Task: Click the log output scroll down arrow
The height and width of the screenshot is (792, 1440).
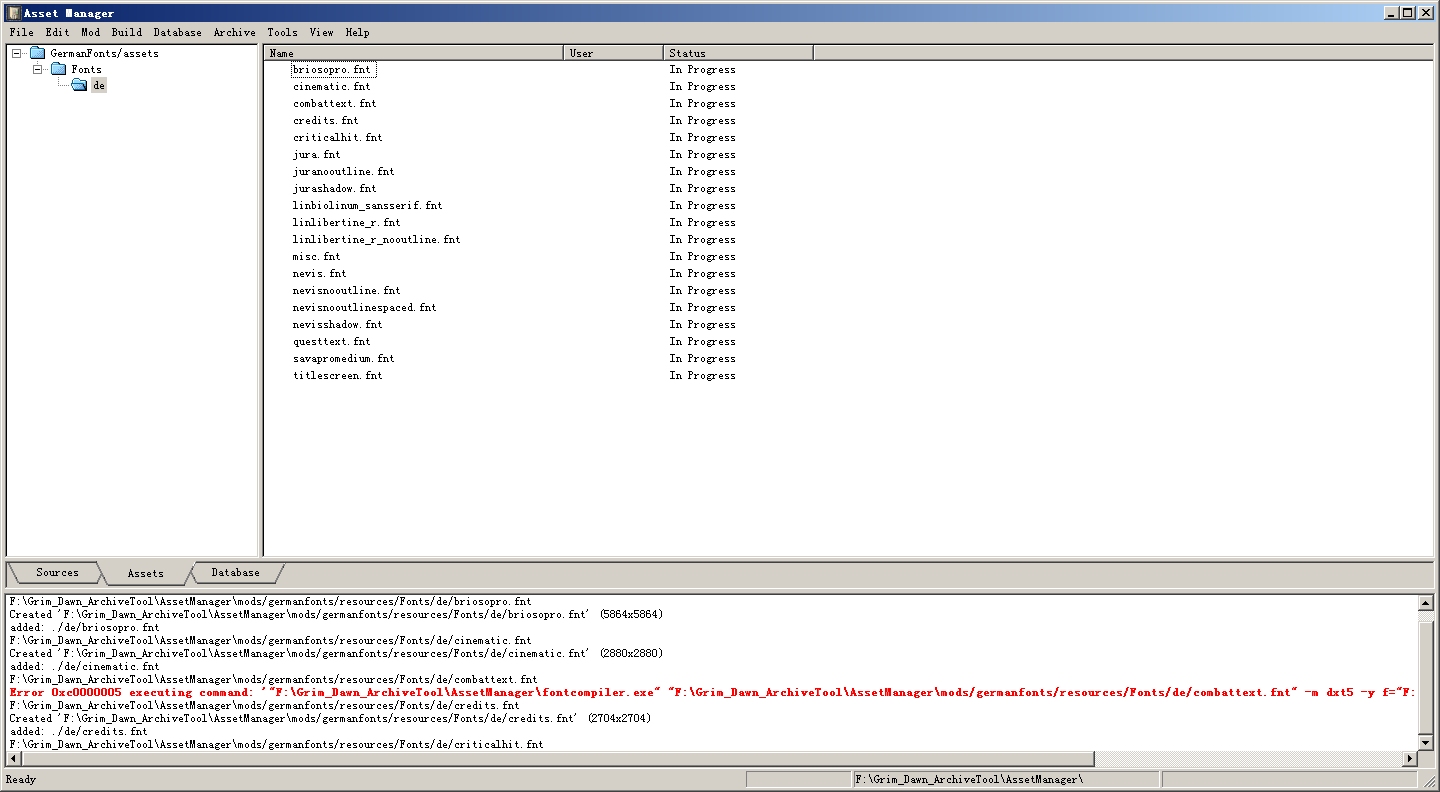Action: pyautogui.click(x=1425, y=743)
